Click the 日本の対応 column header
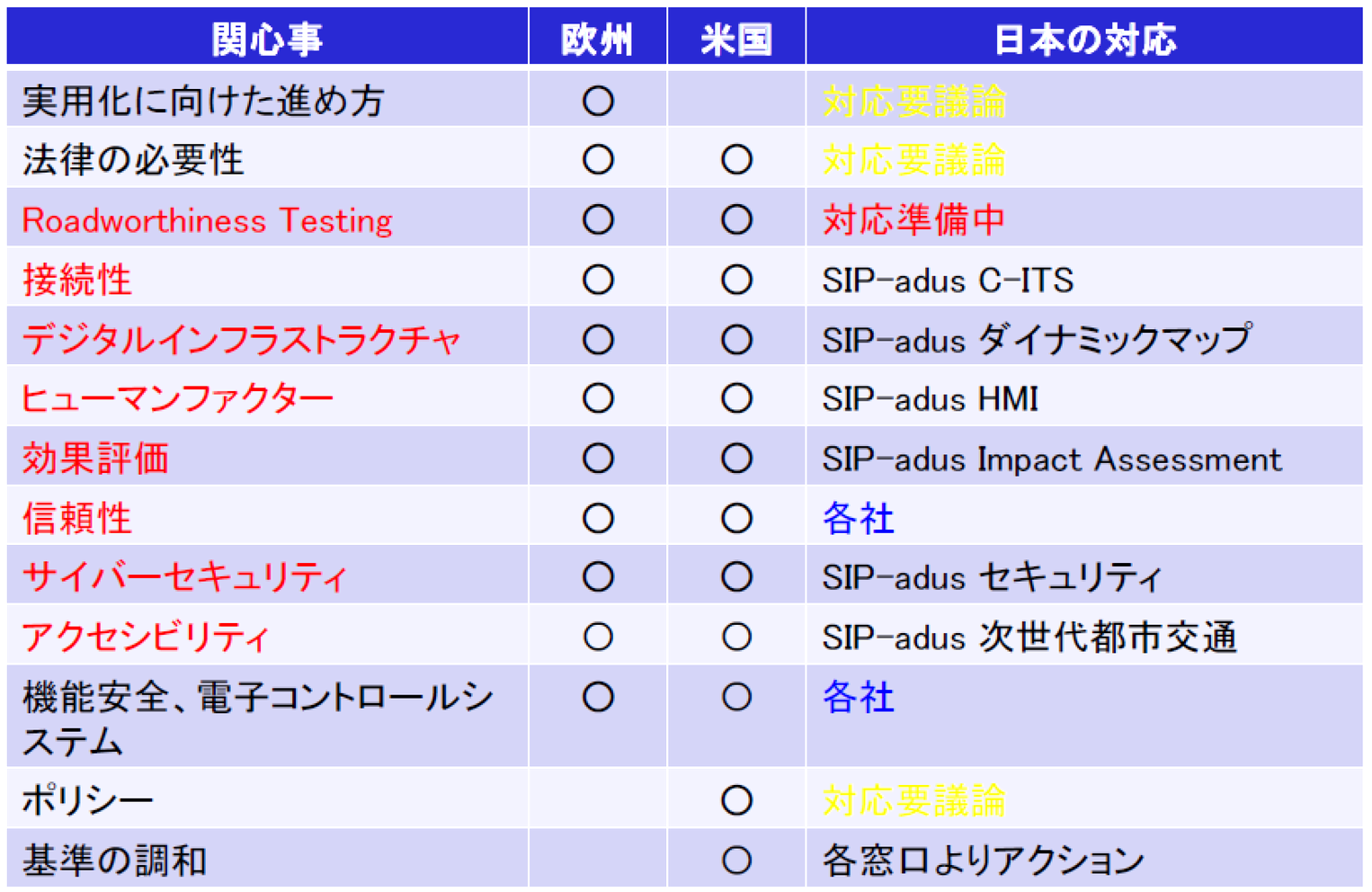Screen dimensions: 1372x892 [1084, 40]
